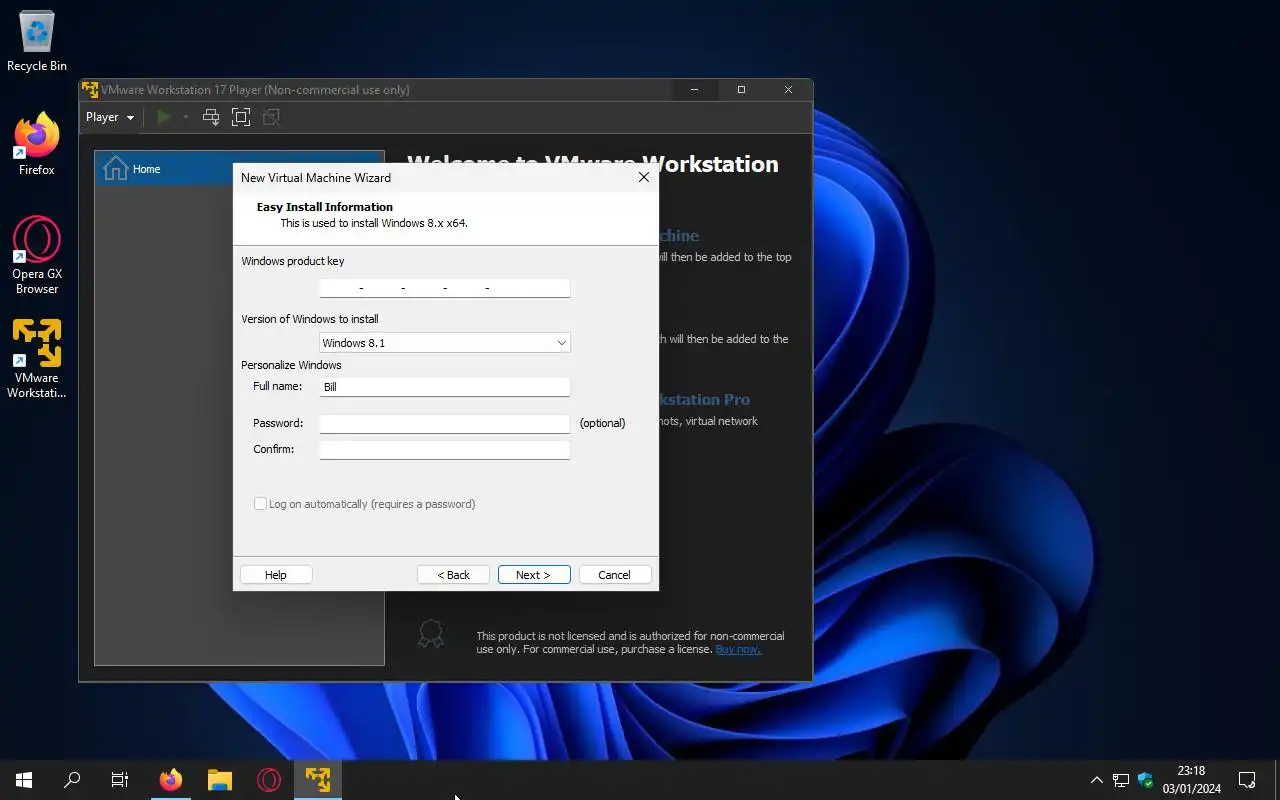Open the Version of Windows dropdown
The image size is (1280, 800).
(x=444, y=343)
